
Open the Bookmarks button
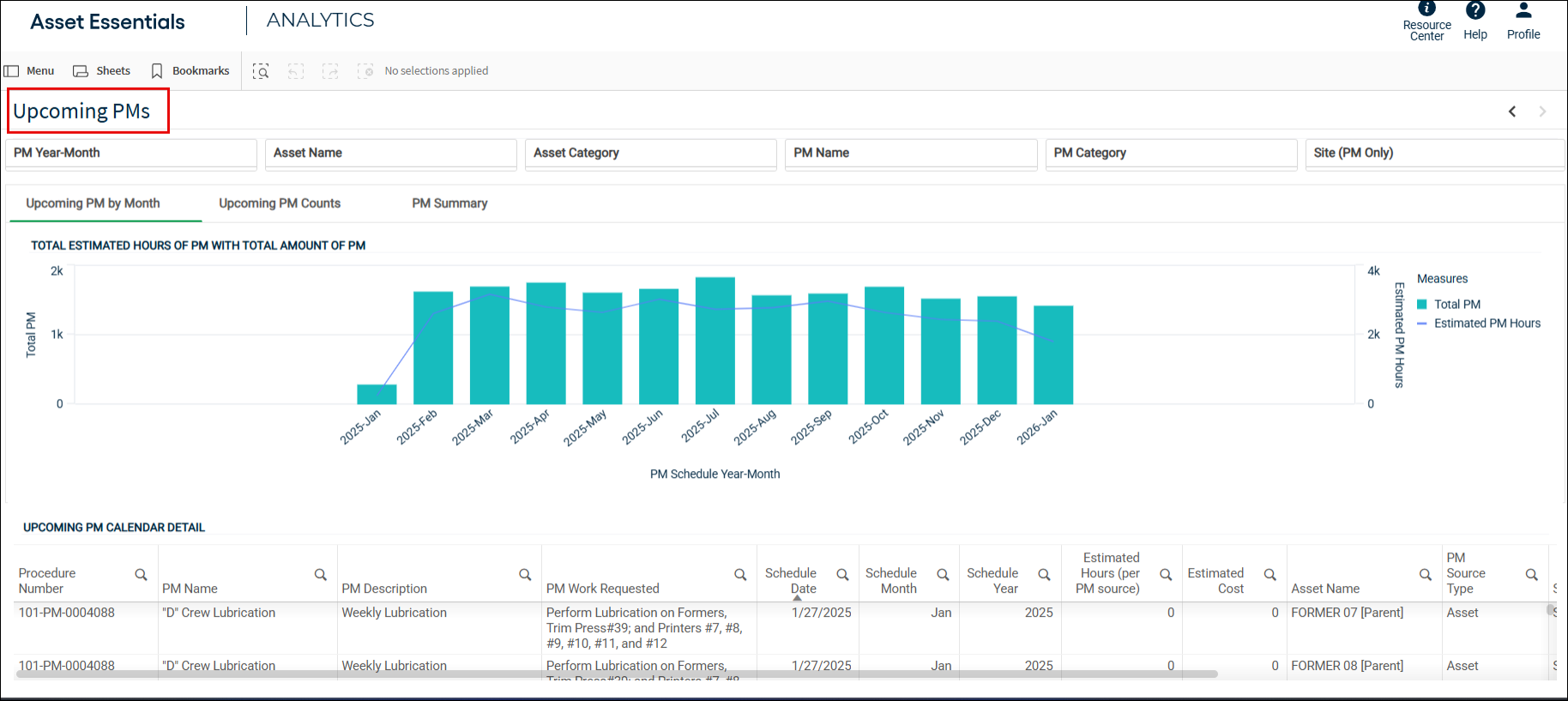tap(190, 71)
